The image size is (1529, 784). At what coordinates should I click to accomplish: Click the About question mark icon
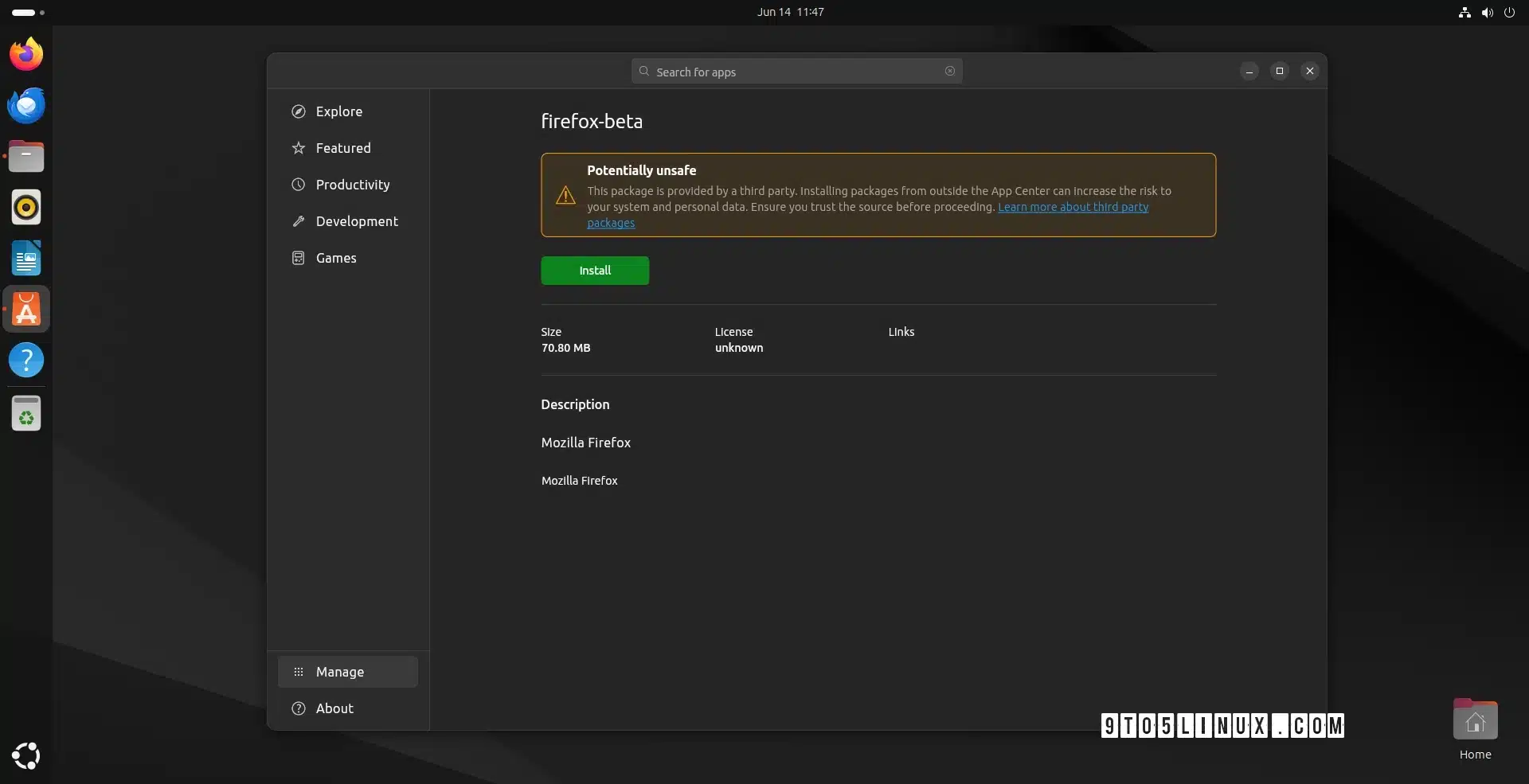click(299, 708)
